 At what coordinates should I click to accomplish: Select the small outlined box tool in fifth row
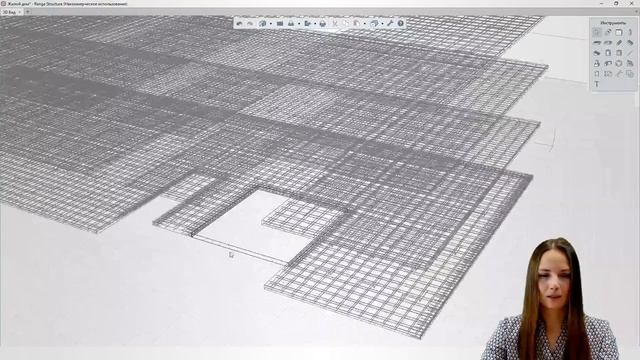(597, 74)
